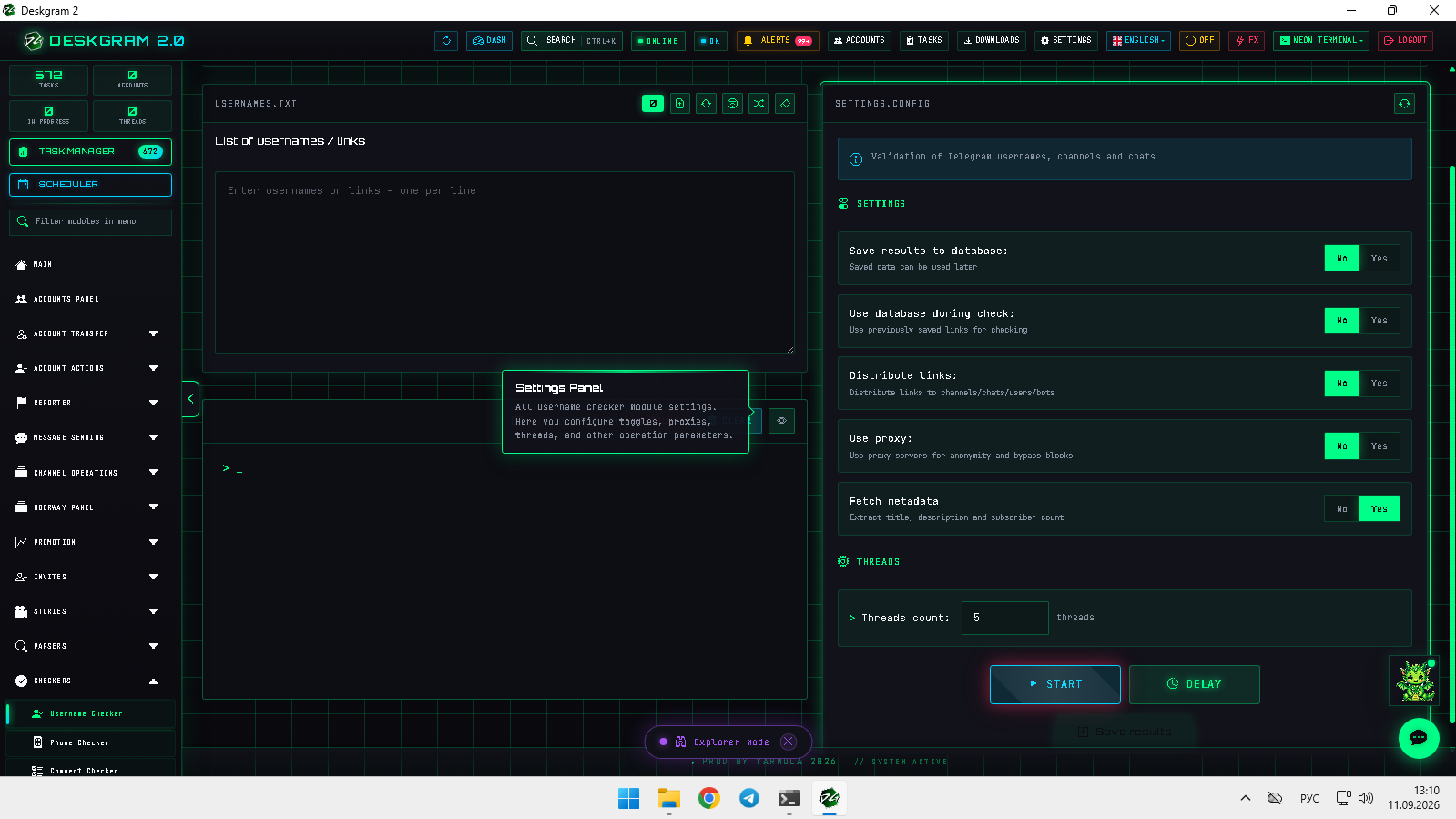This screenshot has width=1456, height=819.
Task: Toggle the FX lightning button
Action: (1247, 41)
